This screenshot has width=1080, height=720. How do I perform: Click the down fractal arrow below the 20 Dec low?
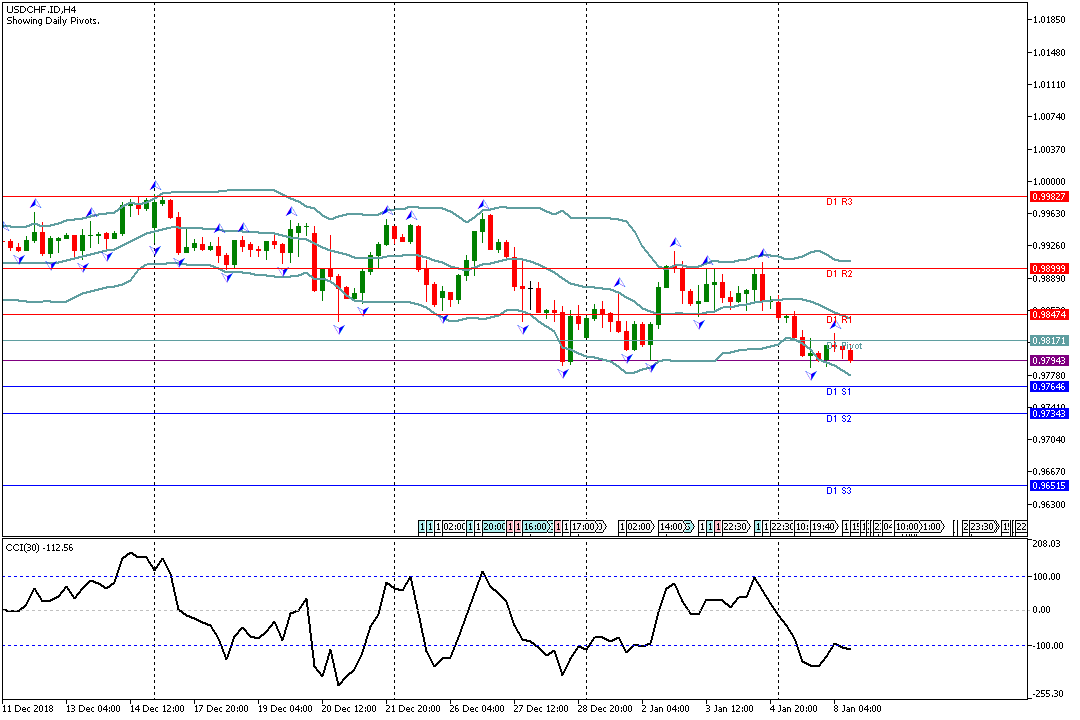pyautogui.click(x=339, y=328)
